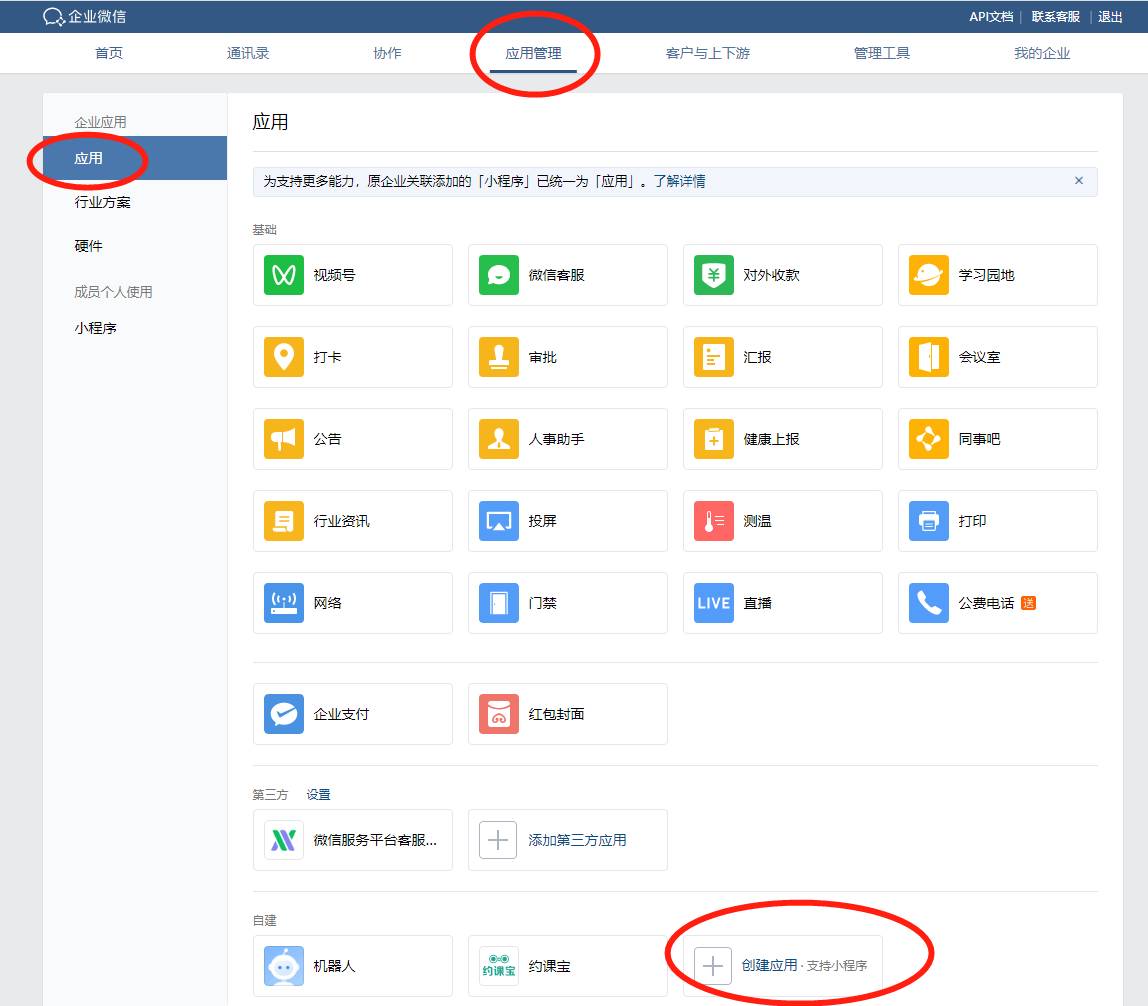Open the 投屏 screen-cast icon
The width and height of the screenshot is (1148, 1006).
coord(499,521)
